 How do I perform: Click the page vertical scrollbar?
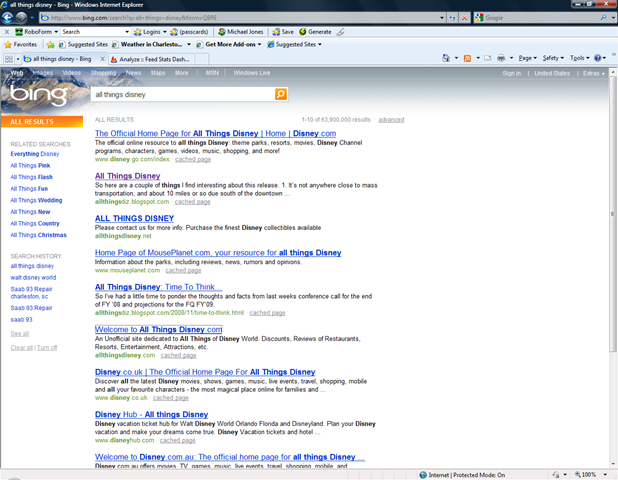click(612, 268)
